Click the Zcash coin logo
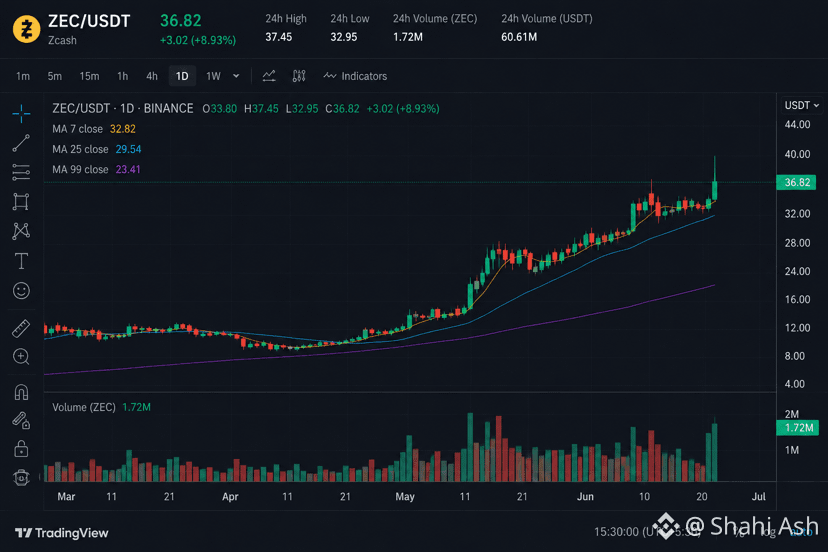The height and width of the screenshot is (552, 828). pyautogui.click(x=26, y=29)
